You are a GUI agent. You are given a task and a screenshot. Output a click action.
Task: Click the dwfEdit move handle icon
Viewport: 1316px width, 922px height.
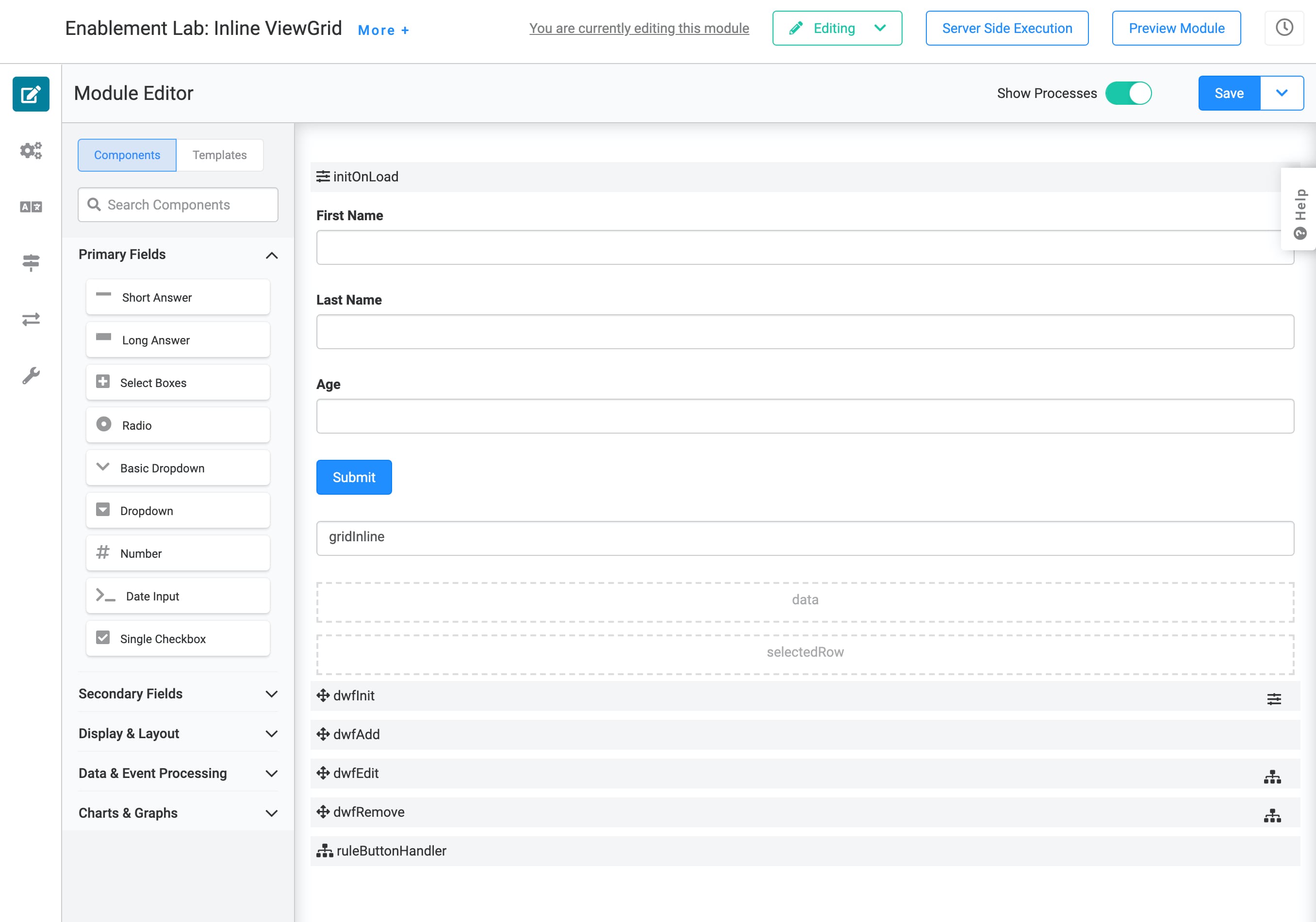(323, 773)
